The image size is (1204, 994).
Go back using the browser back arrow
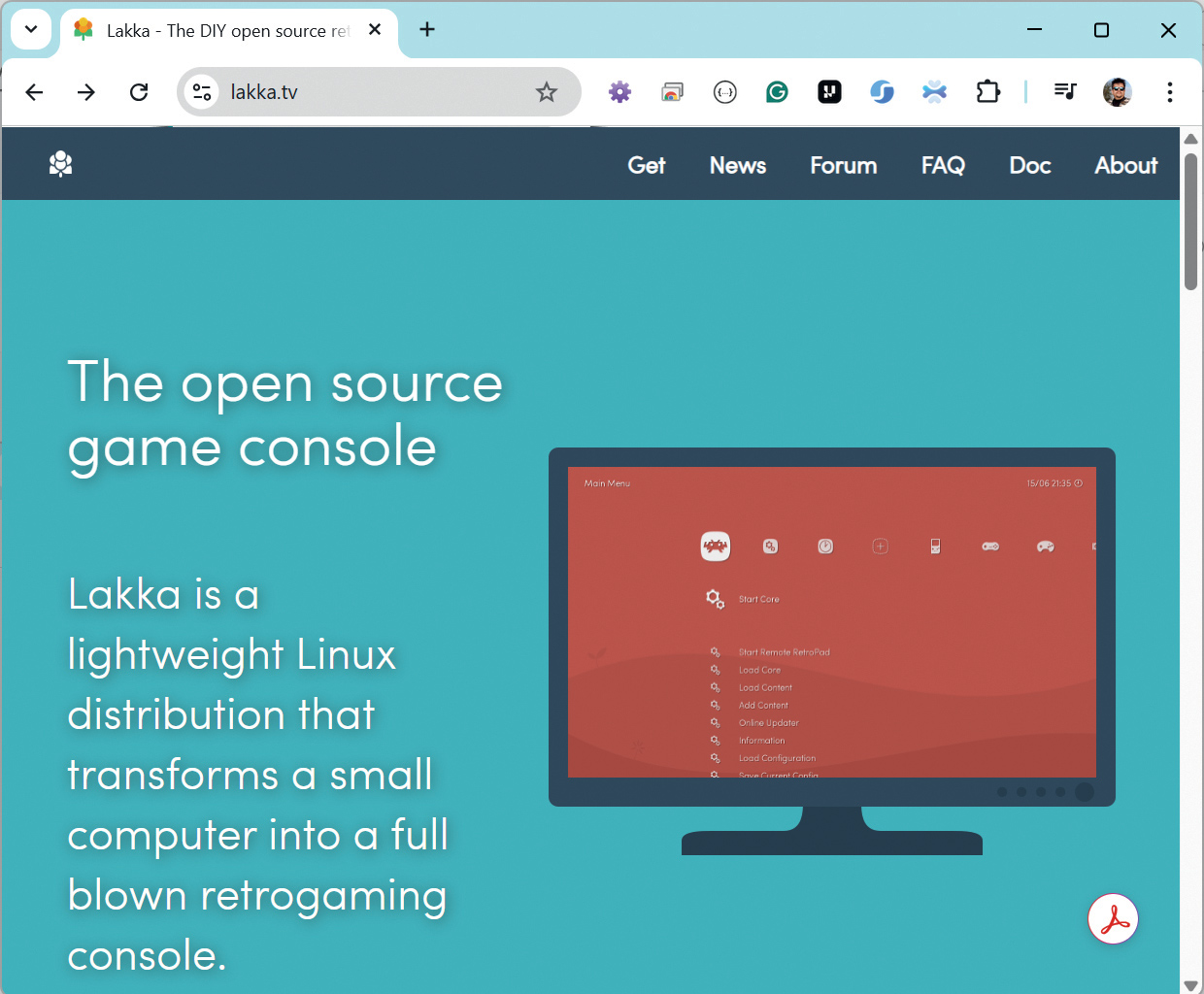(35, 92)
